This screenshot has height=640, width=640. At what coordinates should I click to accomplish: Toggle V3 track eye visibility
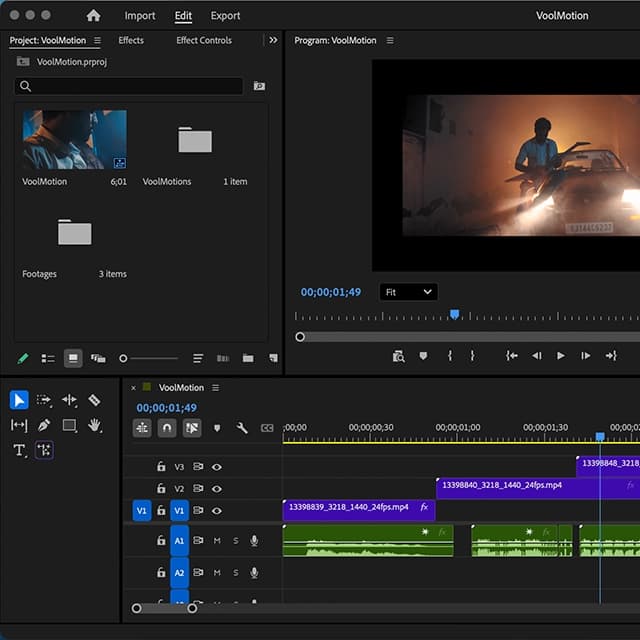[x=217, y=467]
